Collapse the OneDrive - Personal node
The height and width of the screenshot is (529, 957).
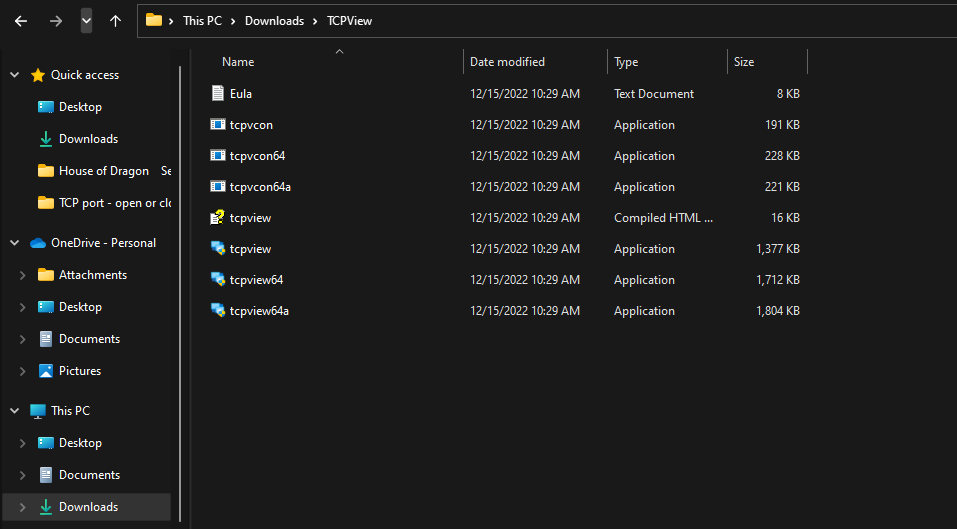[15, 243]
